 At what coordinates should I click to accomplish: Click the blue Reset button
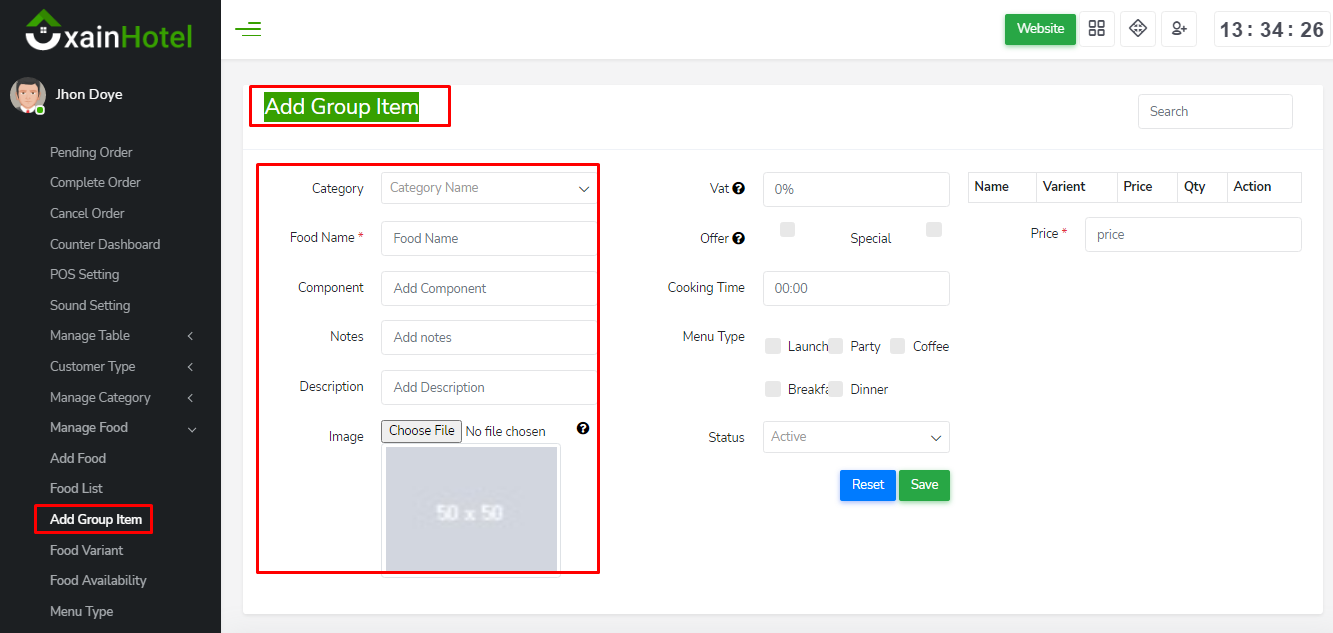(x=867, y=485)
